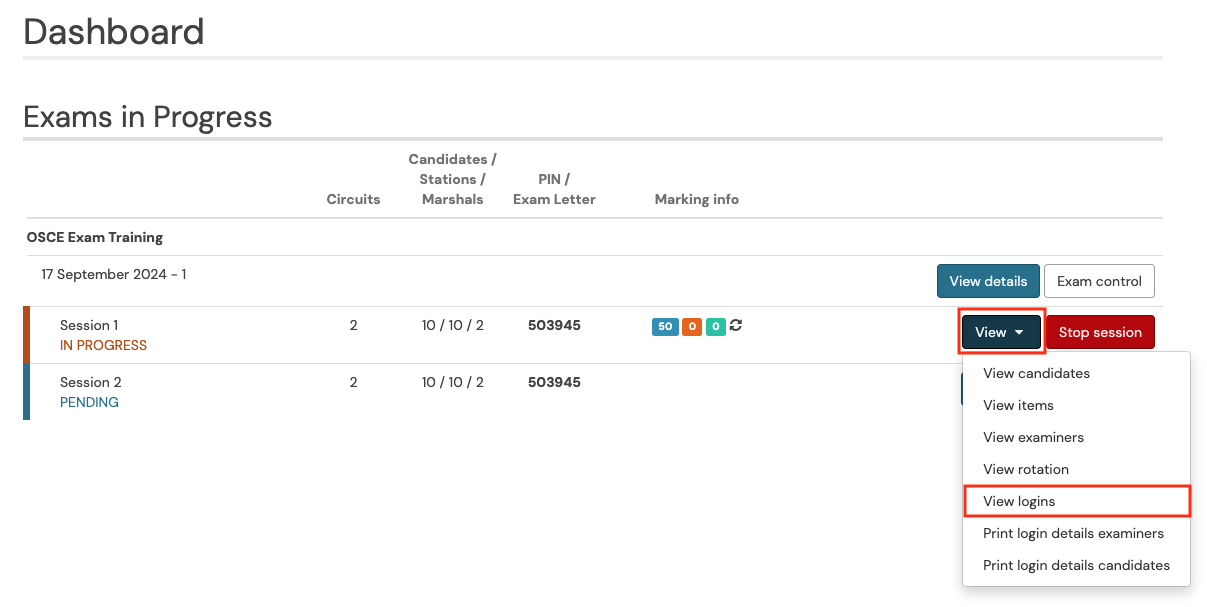Choose View examiners menu entry
The width and height of the screenshot is (1207, 607).
tap(1076, 437)
